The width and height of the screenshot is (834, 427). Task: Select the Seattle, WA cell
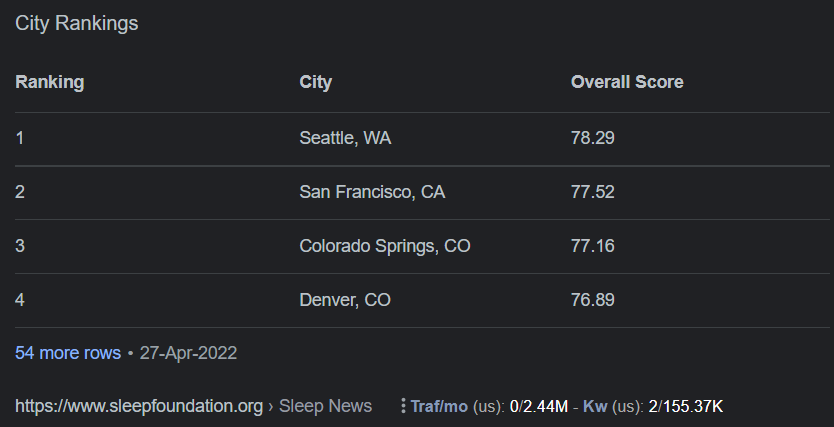(345, 138)
